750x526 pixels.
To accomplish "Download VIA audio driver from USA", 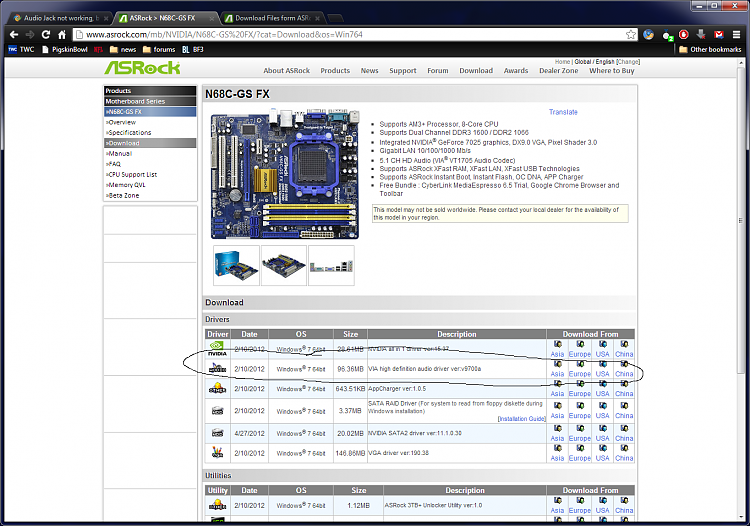I will 603,369.
